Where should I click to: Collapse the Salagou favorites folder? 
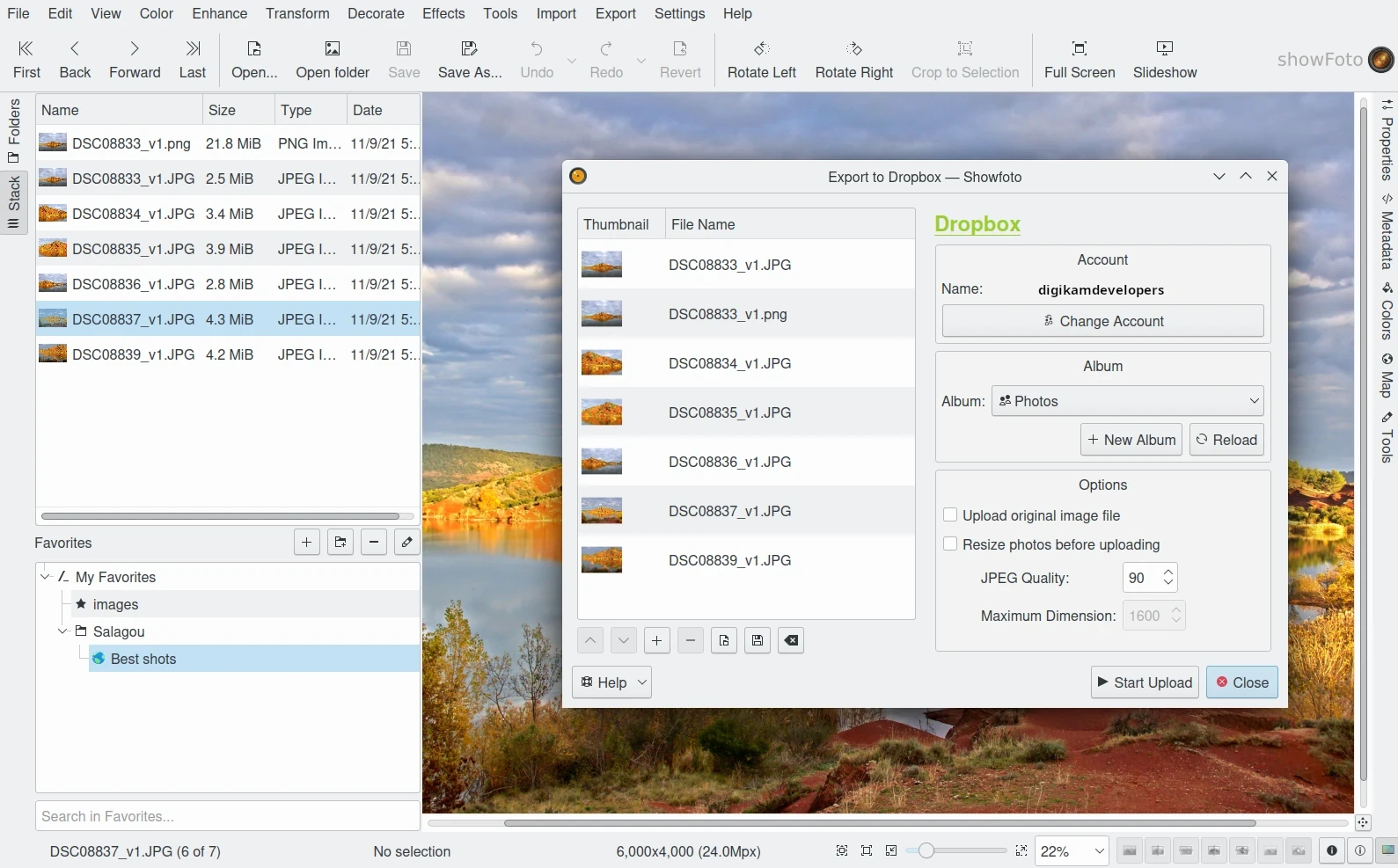pyautogui.click(x=62, y=631)
